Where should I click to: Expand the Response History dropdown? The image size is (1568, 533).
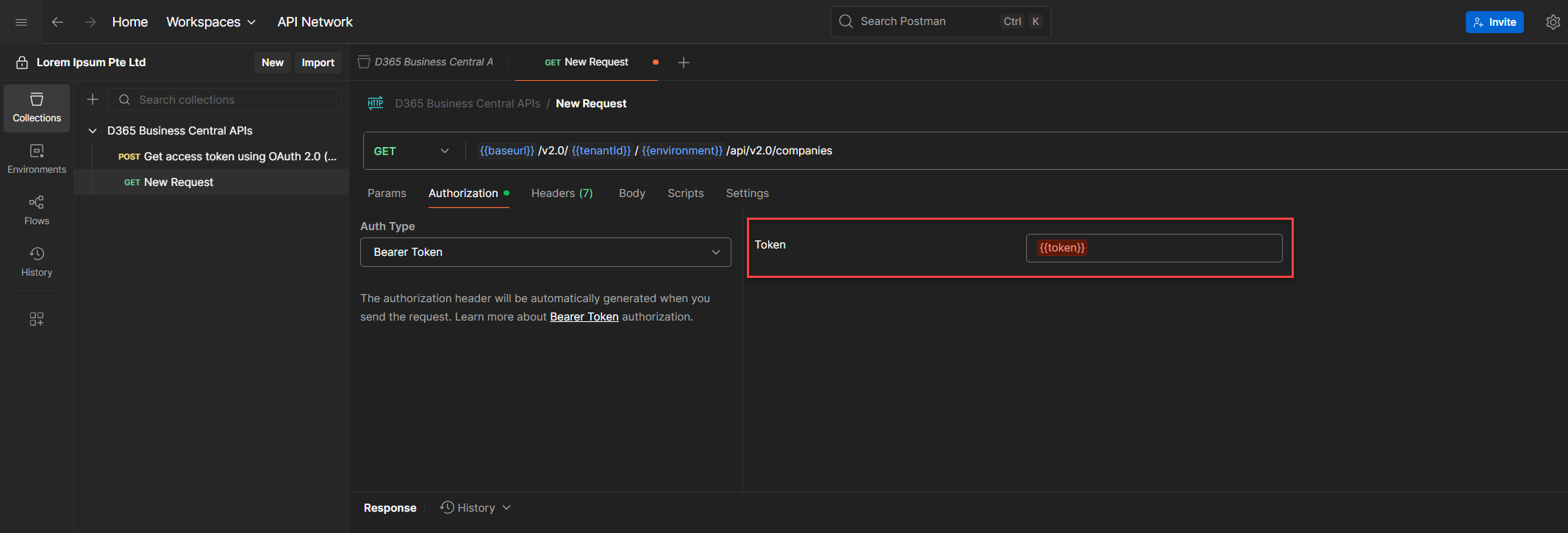tap(476, 508)
